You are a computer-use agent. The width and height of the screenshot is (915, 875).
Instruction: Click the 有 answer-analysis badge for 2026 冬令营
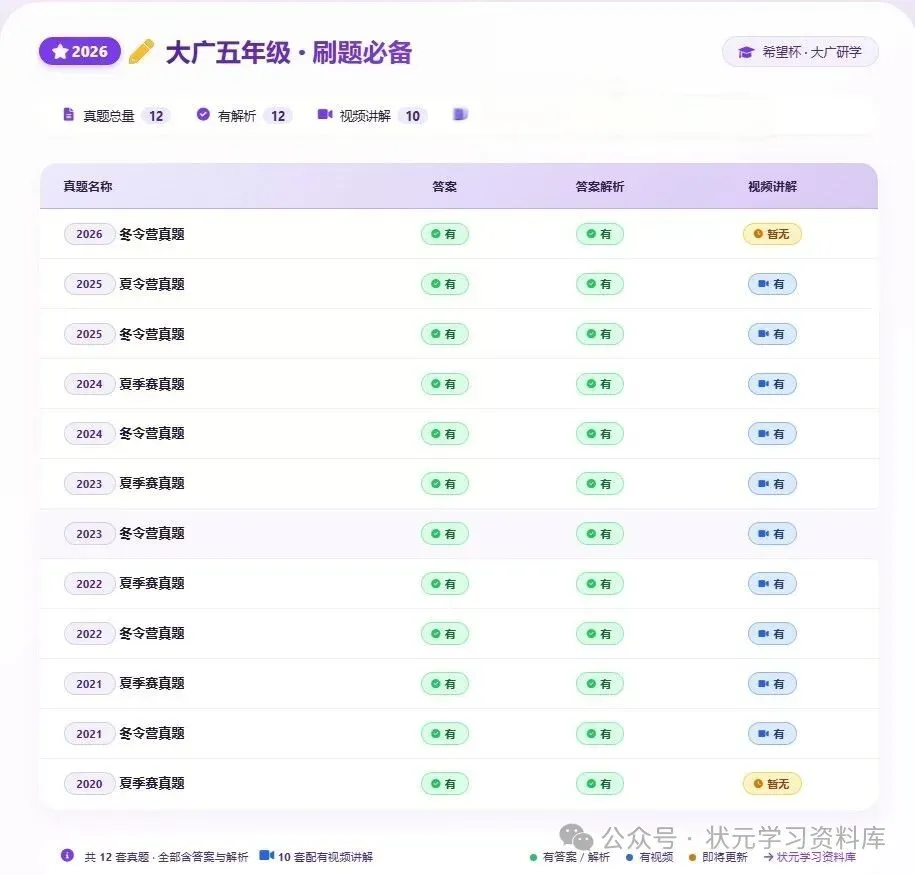pyautogui.click(x=600, y=234)
